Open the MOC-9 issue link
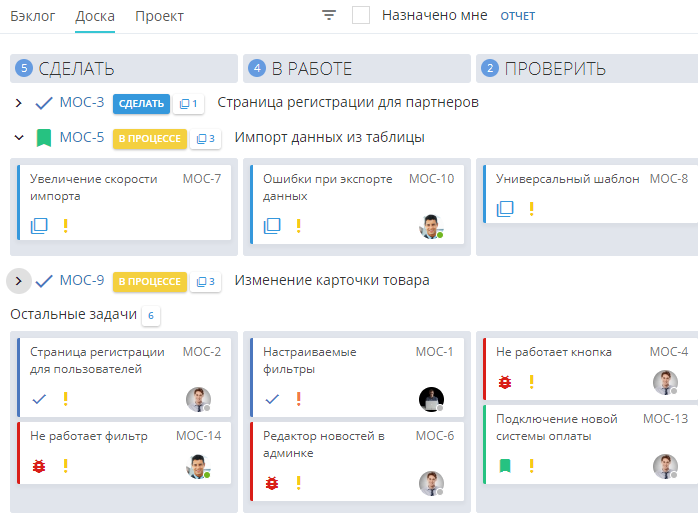Screen dimensions: 698x513 click(82, 280)
